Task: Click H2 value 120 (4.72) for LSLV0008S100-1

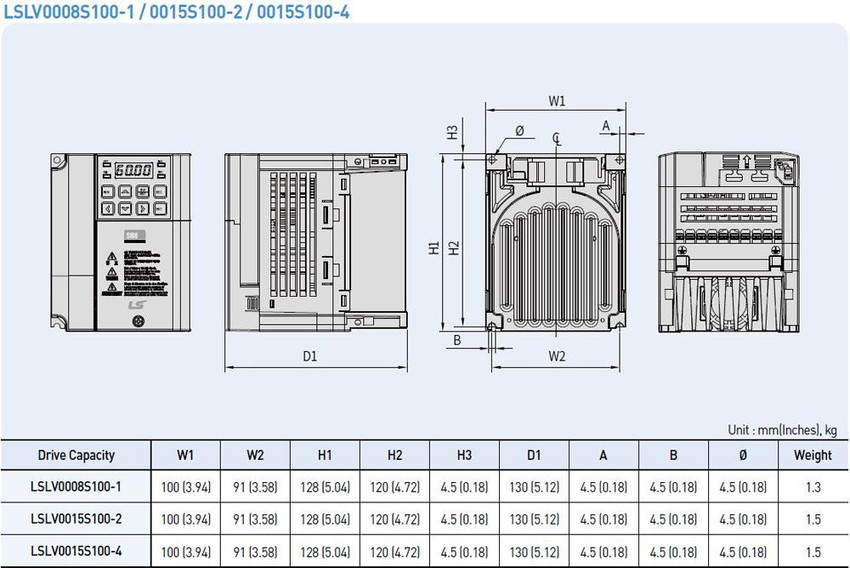Action: pyautogui.click(x=395, y=487)
